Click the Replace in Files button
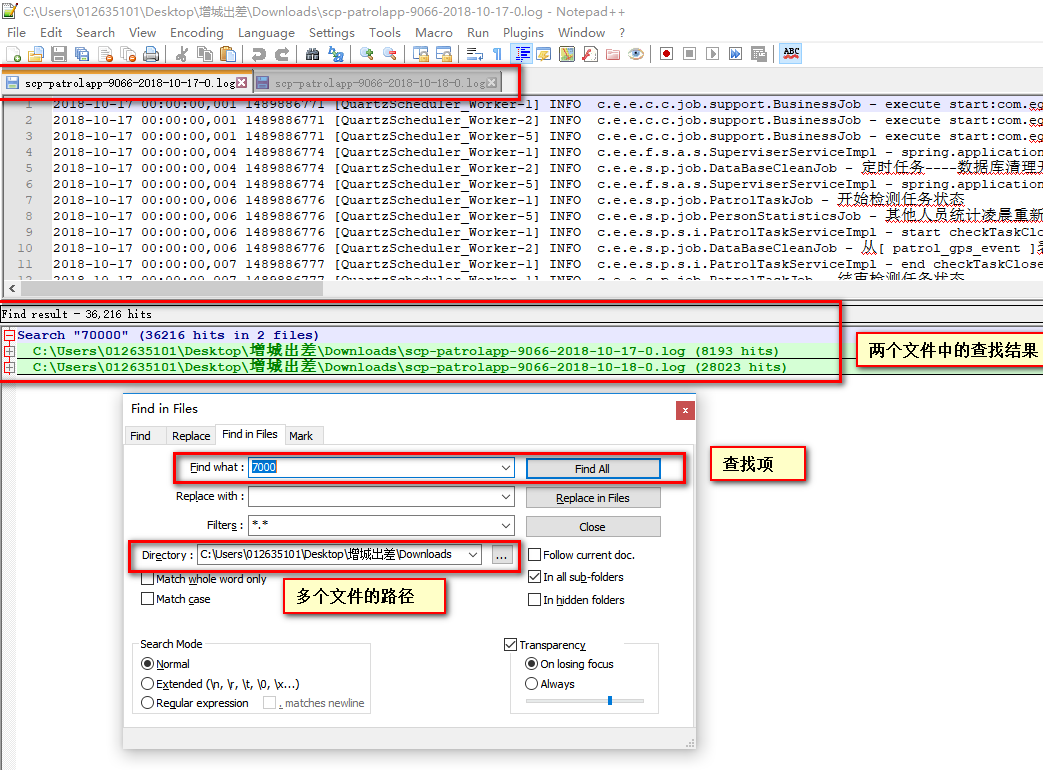This screenshot has width=1043, height=770. (593, 497)
